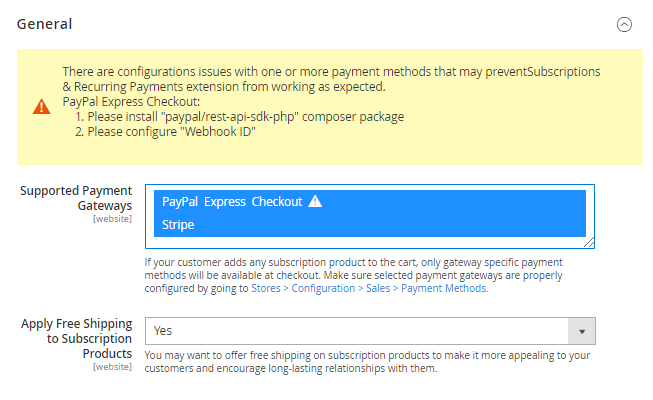Collapse the General section with the circle chevron
This screenshot has width=653, height=400.
[x=624, y=25]
